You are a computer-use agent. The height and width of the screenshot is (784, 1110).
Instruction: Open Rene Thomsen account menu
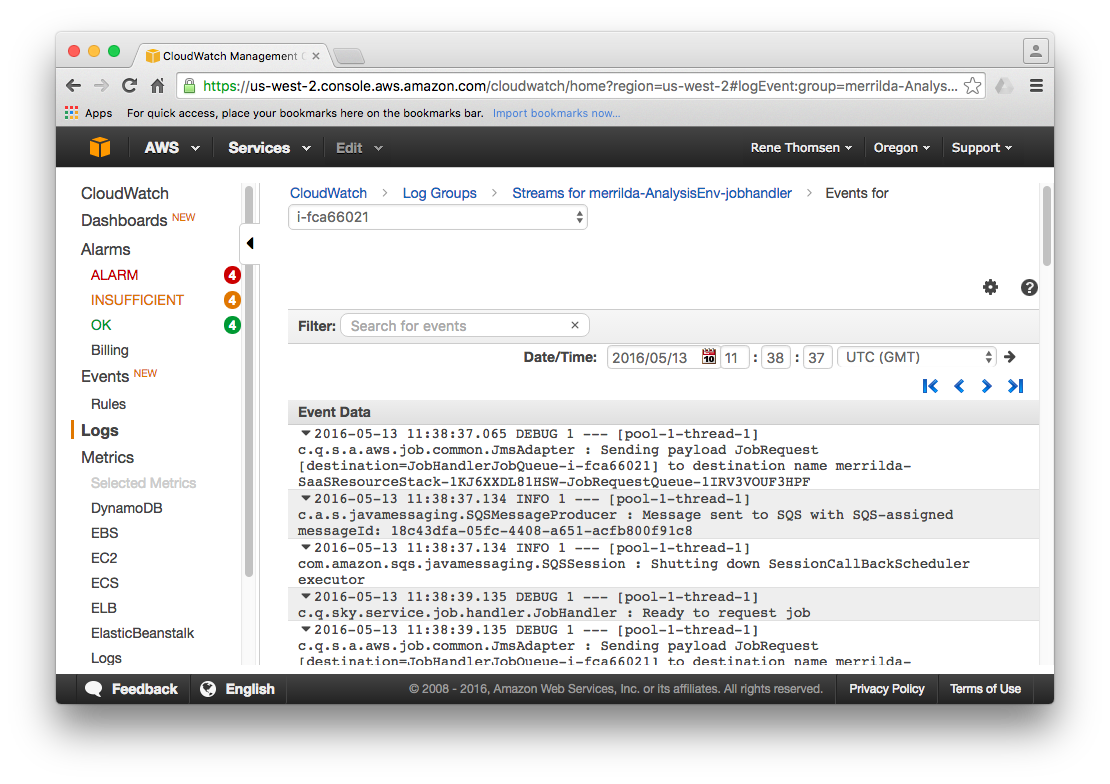(801, 147)
